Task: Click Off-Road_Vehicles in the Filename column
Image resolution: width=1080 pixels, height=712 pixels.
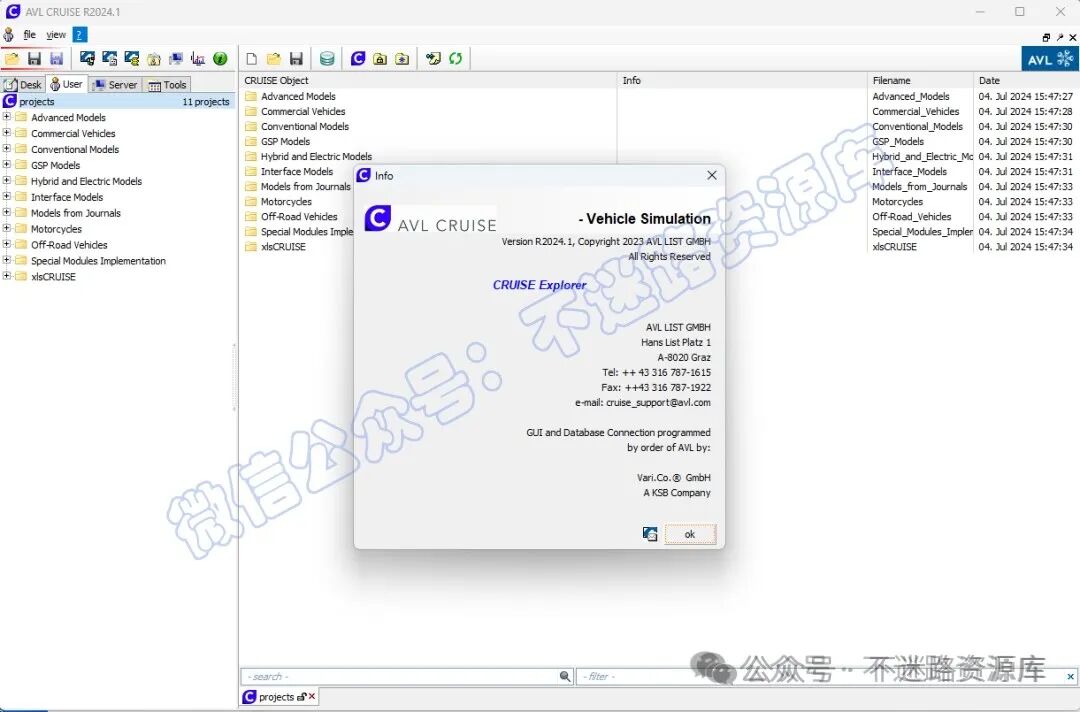Action: [911, 216]
